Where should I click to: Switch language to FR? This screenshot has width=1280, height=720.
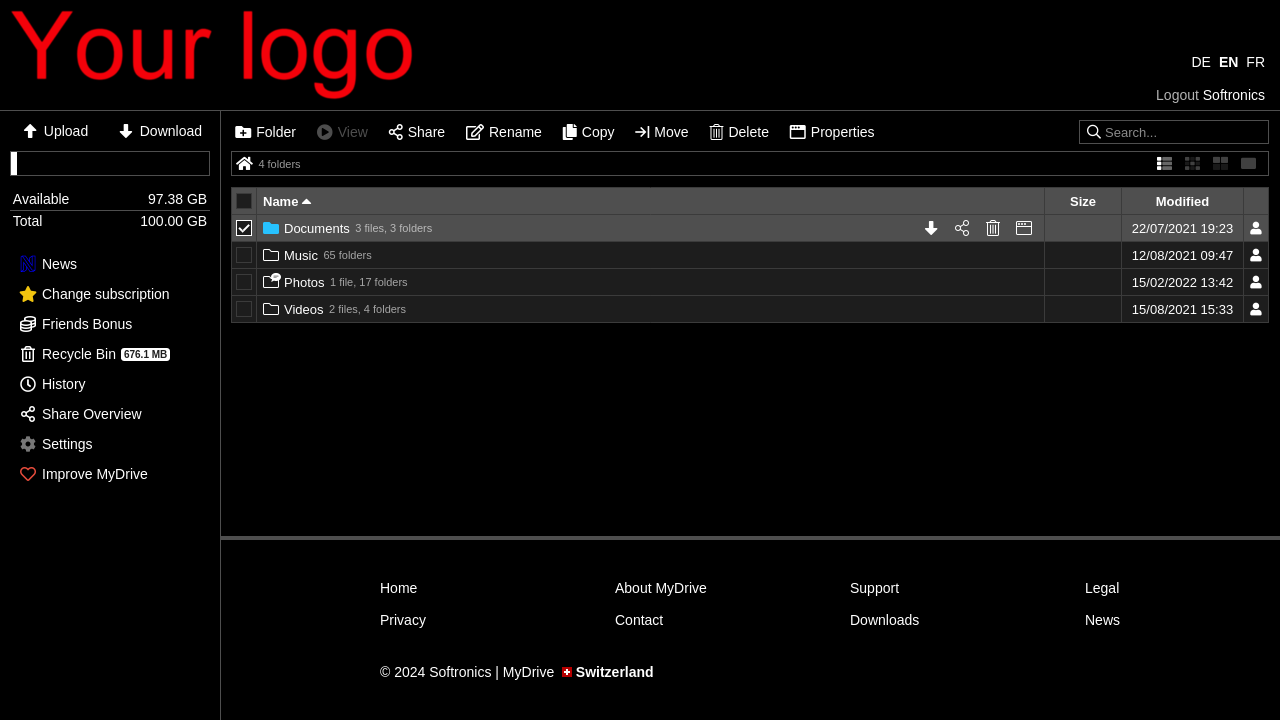(x=1255, y=62)
